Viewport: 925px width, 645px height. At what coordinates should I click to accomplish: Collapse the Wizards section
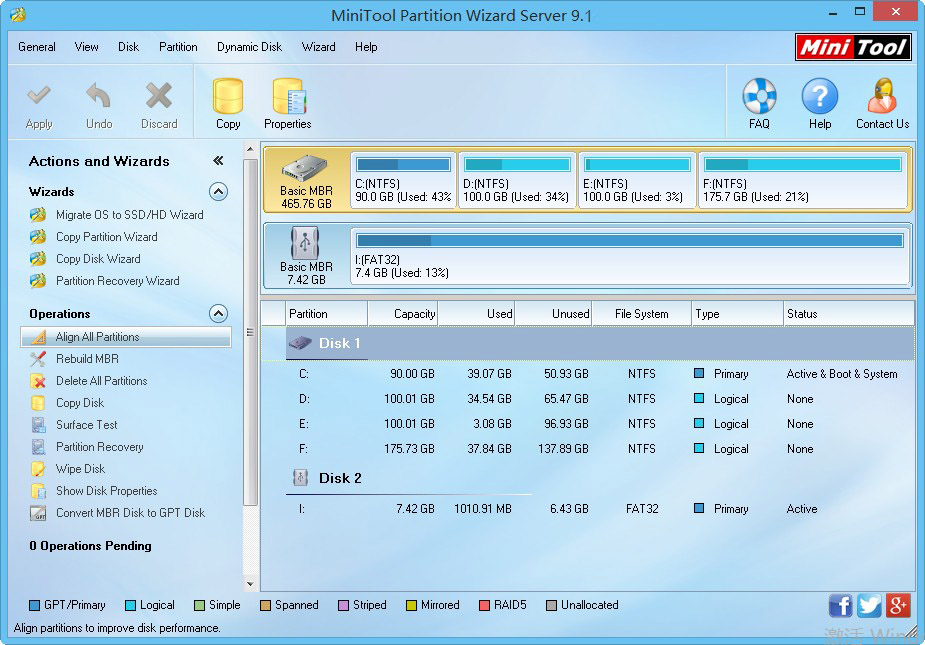tap(218, 192)
